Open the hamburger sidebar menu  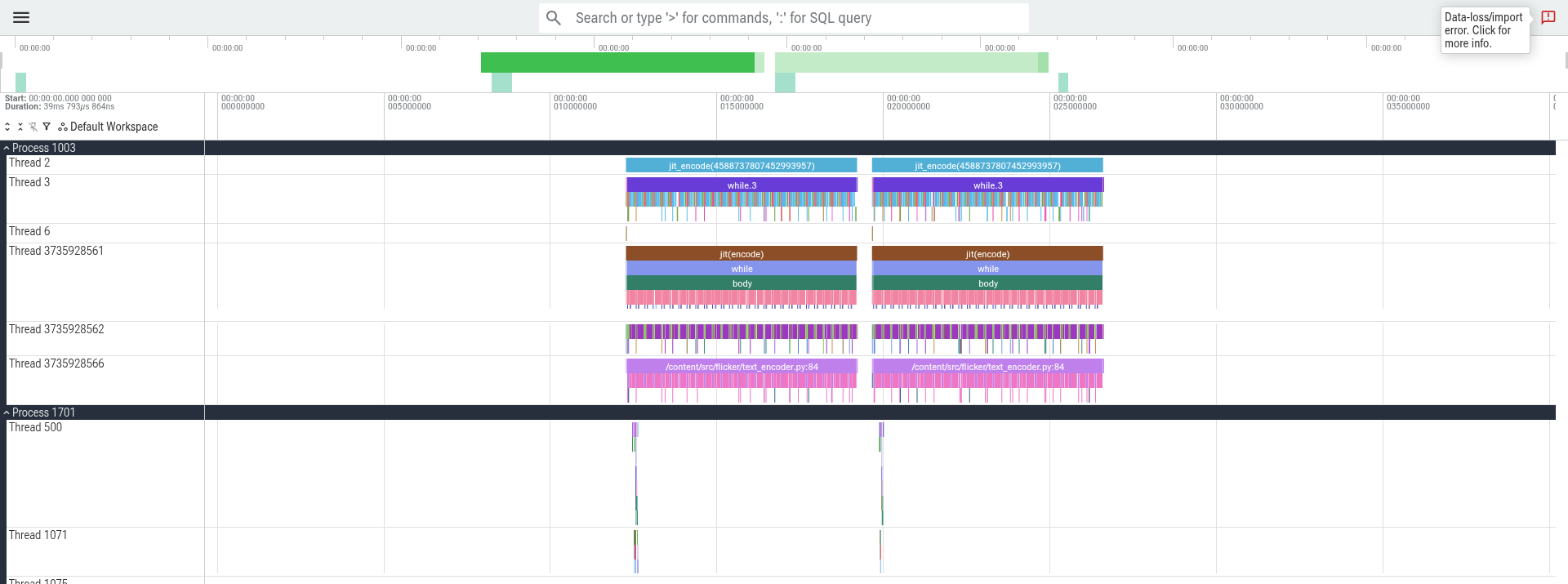(21, 17)
